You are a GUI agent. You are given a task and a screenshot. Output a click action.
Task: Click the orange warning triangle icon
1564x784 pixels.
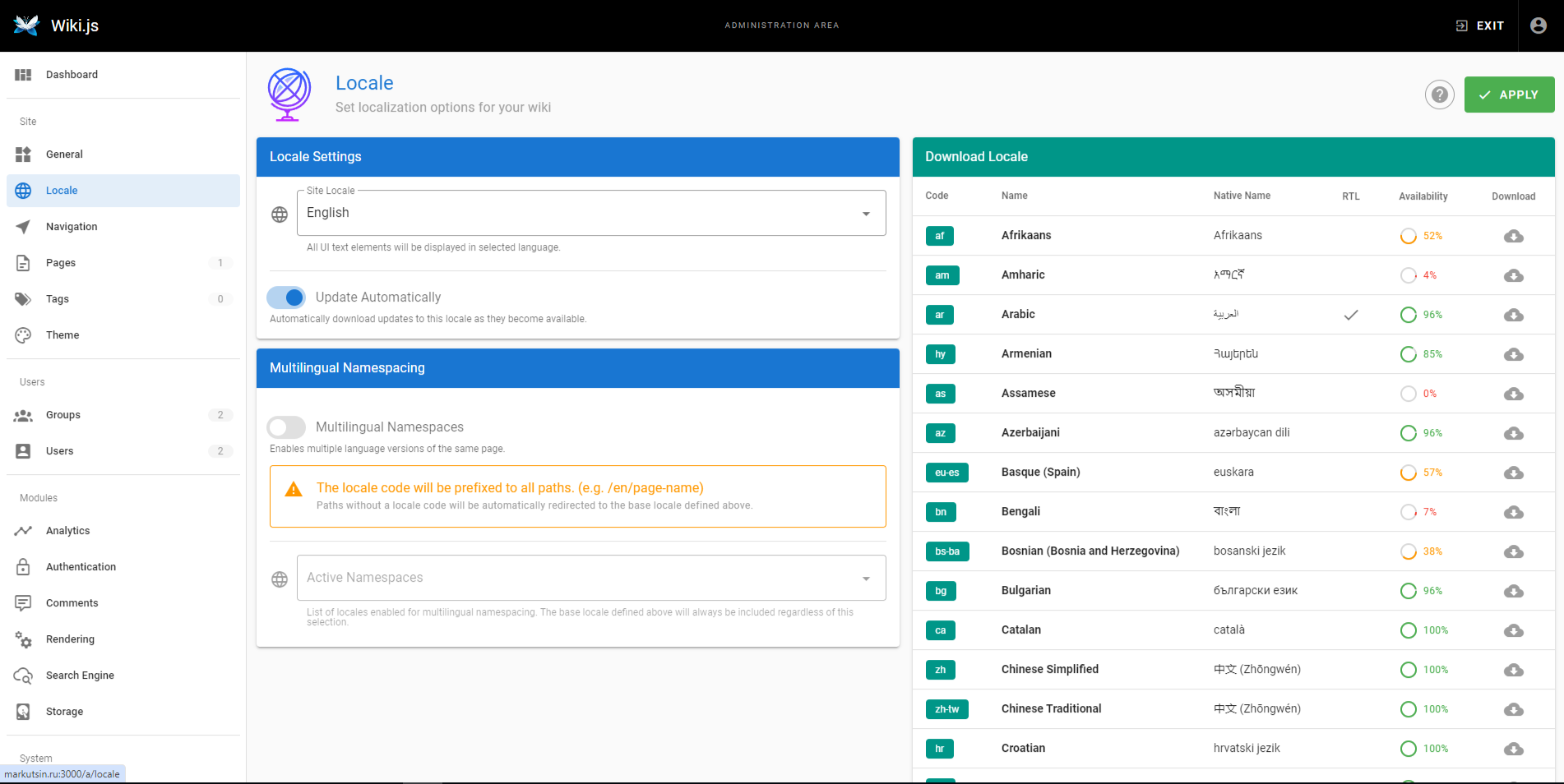pos(294,490)
